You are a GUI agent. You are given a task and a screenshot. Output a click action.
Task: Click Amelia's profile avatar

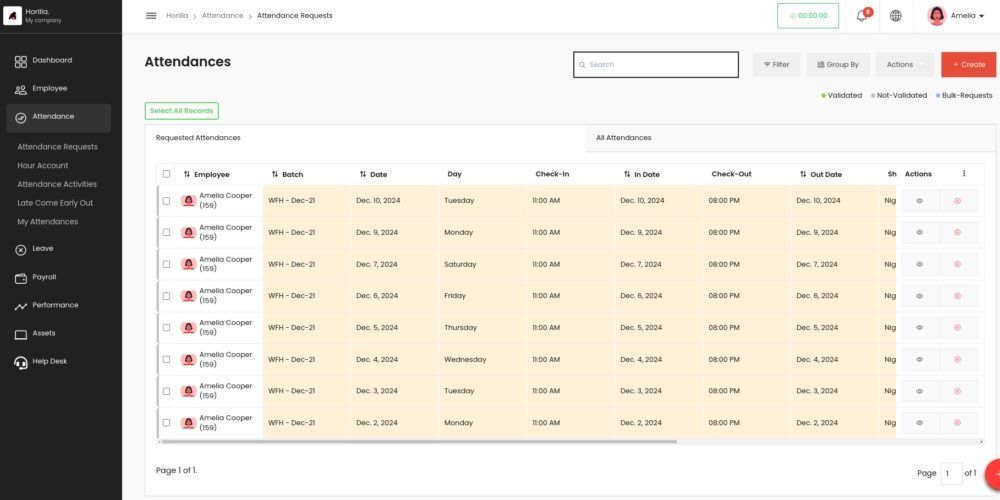936,16
